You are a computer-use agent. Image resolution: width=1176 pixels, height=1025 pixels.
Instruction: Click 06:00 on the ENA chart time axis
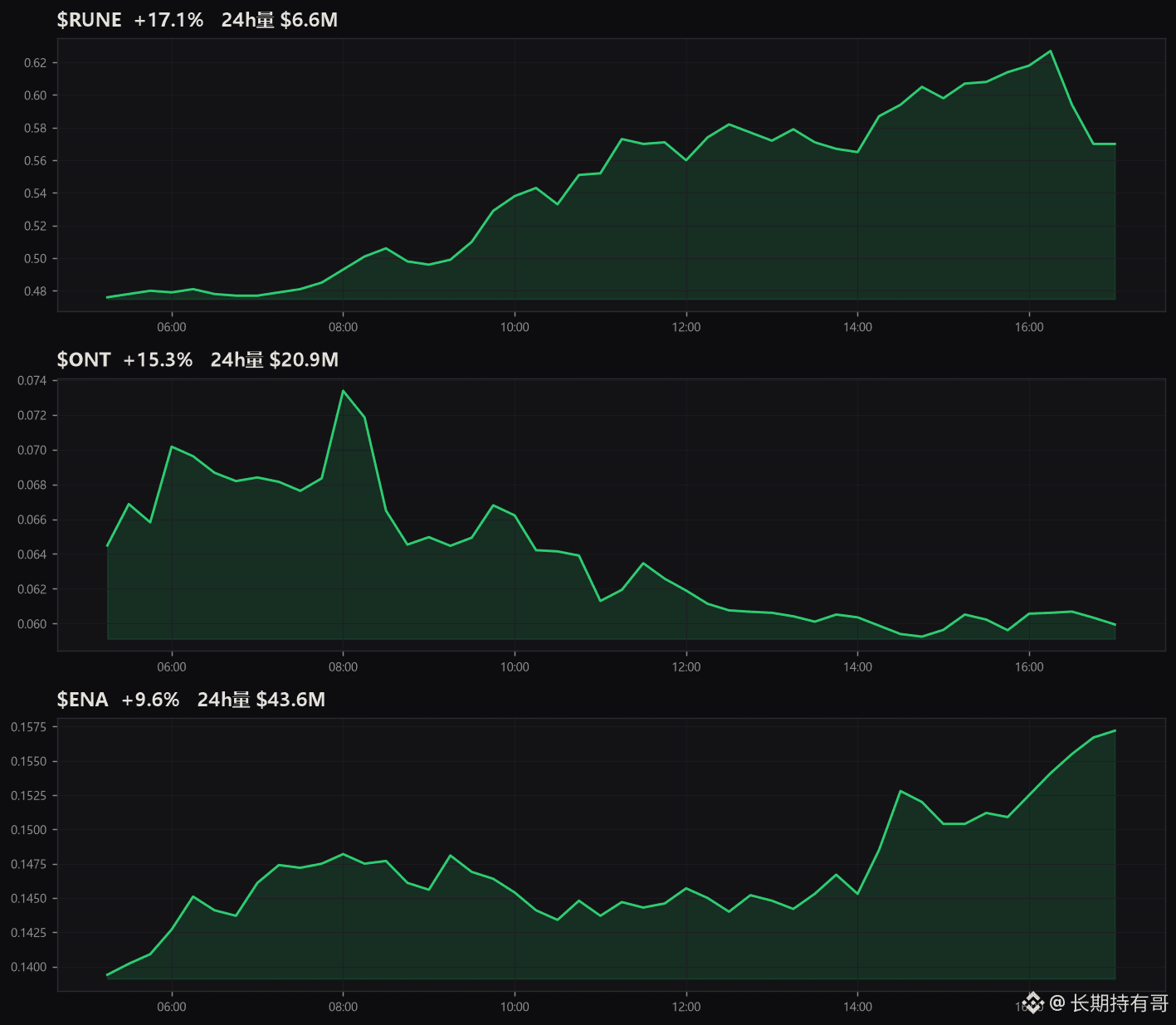click(x=172, y=1007)
